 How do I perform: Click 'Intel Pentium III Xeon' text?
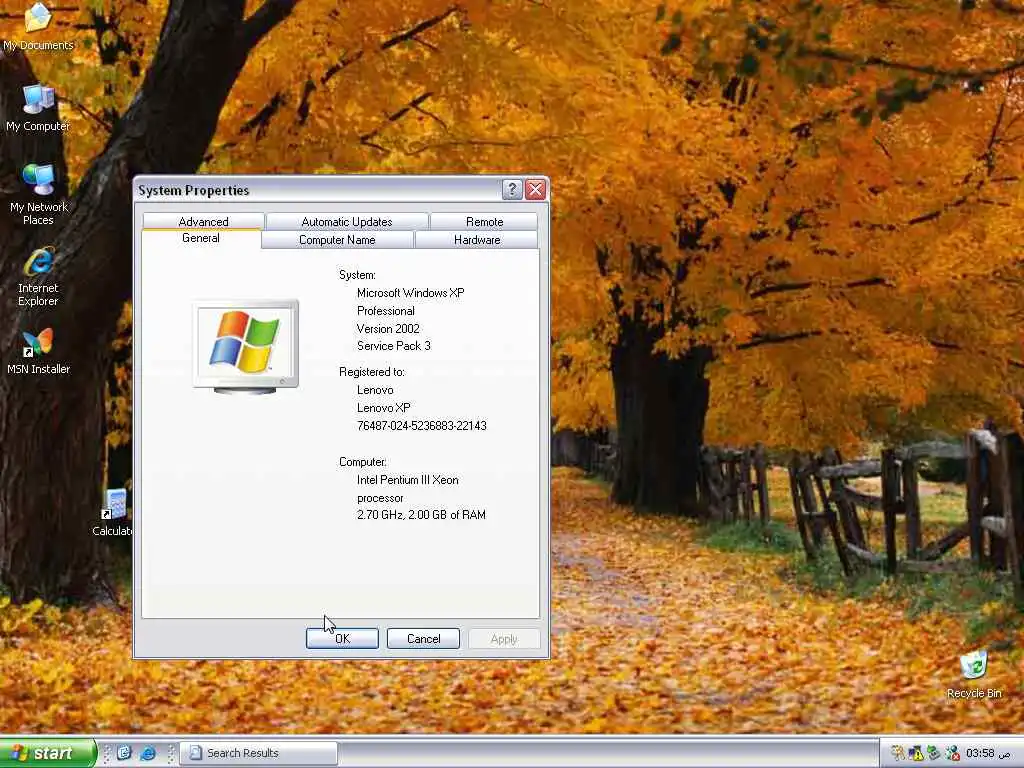pyautogui.click(x=408, y=480)
